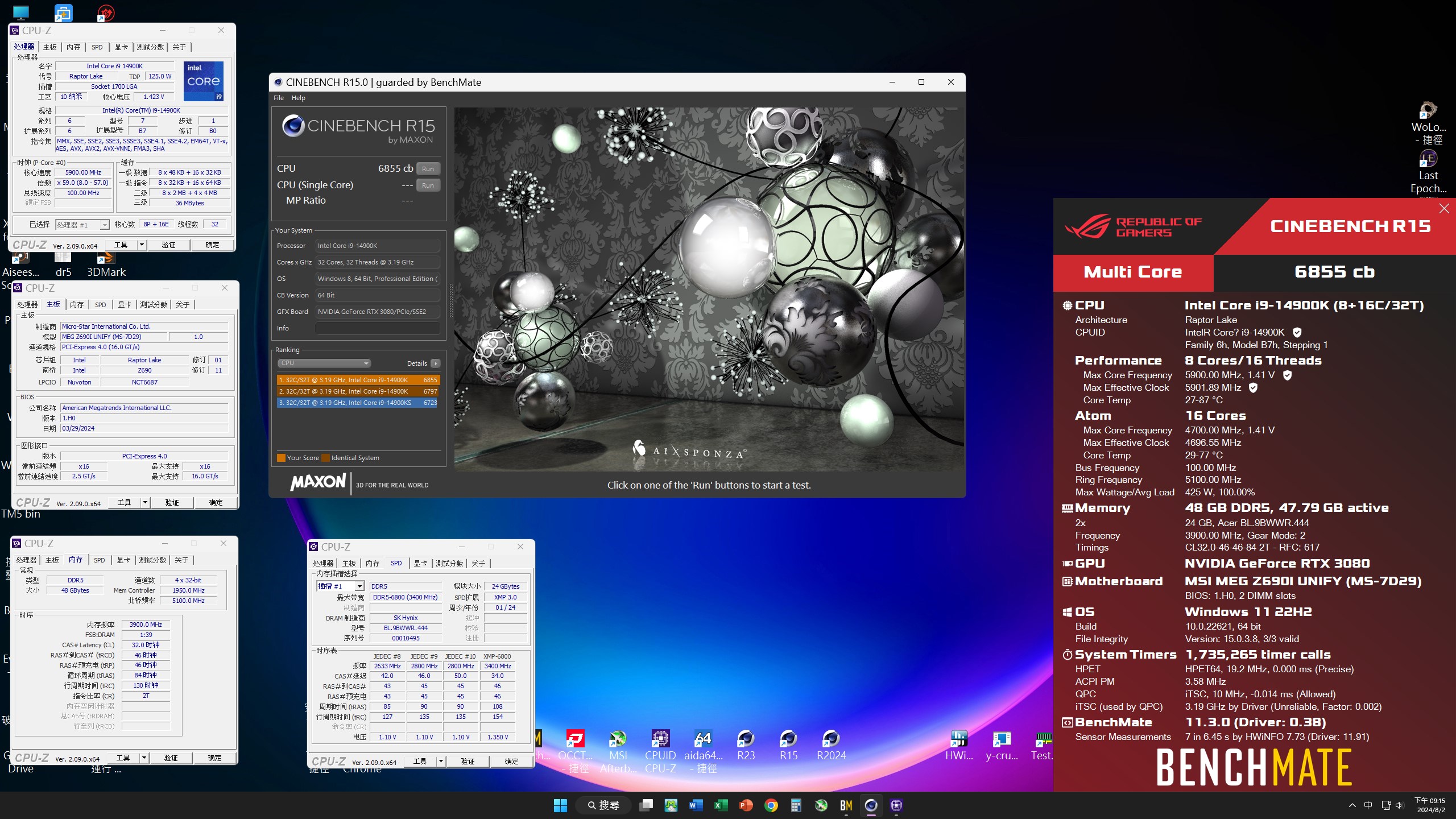
Task: Expand tools arrow in SPD CPU-Z window
Action: [441, 761]
